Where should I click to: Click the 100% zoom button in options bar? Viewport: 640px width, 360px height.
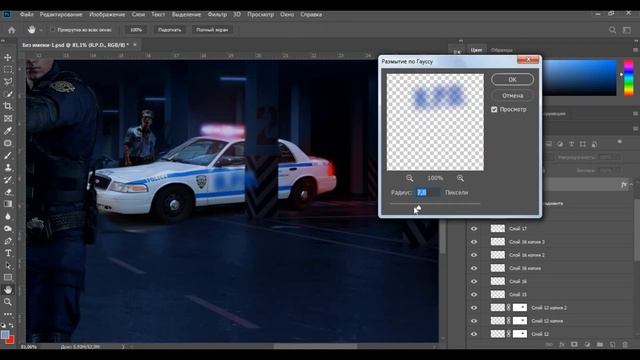[136, 30]
